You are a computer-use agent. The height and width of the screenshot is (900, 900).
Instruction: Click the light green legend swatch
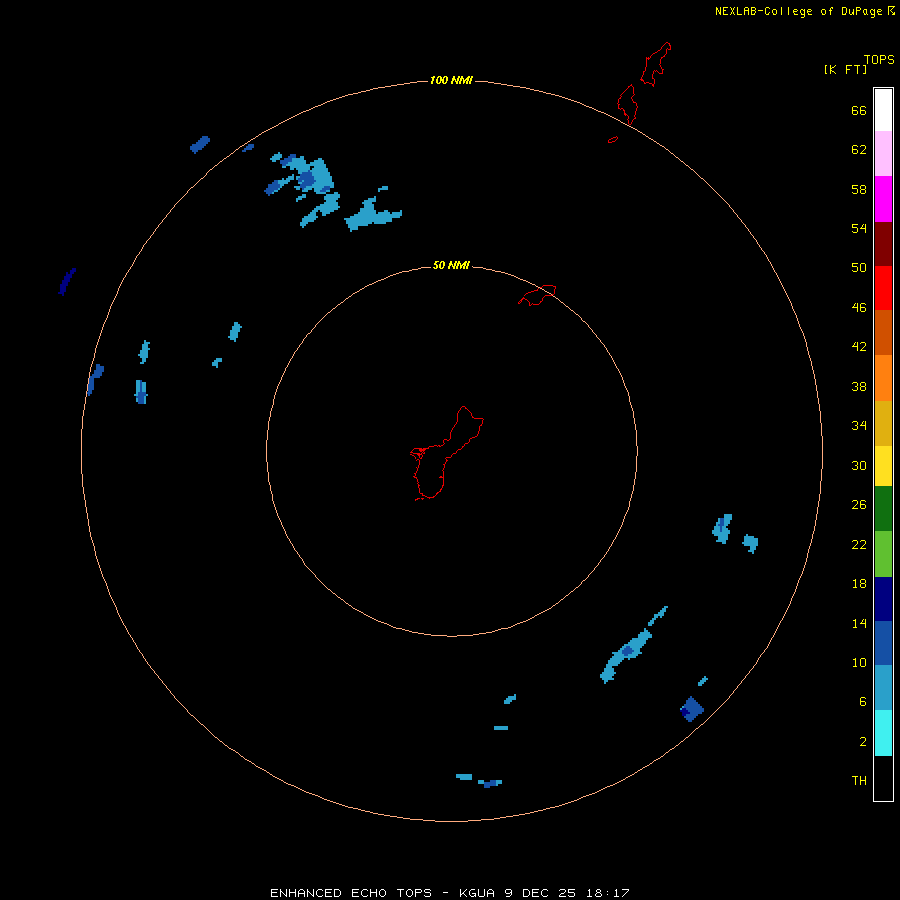point(883,554)
